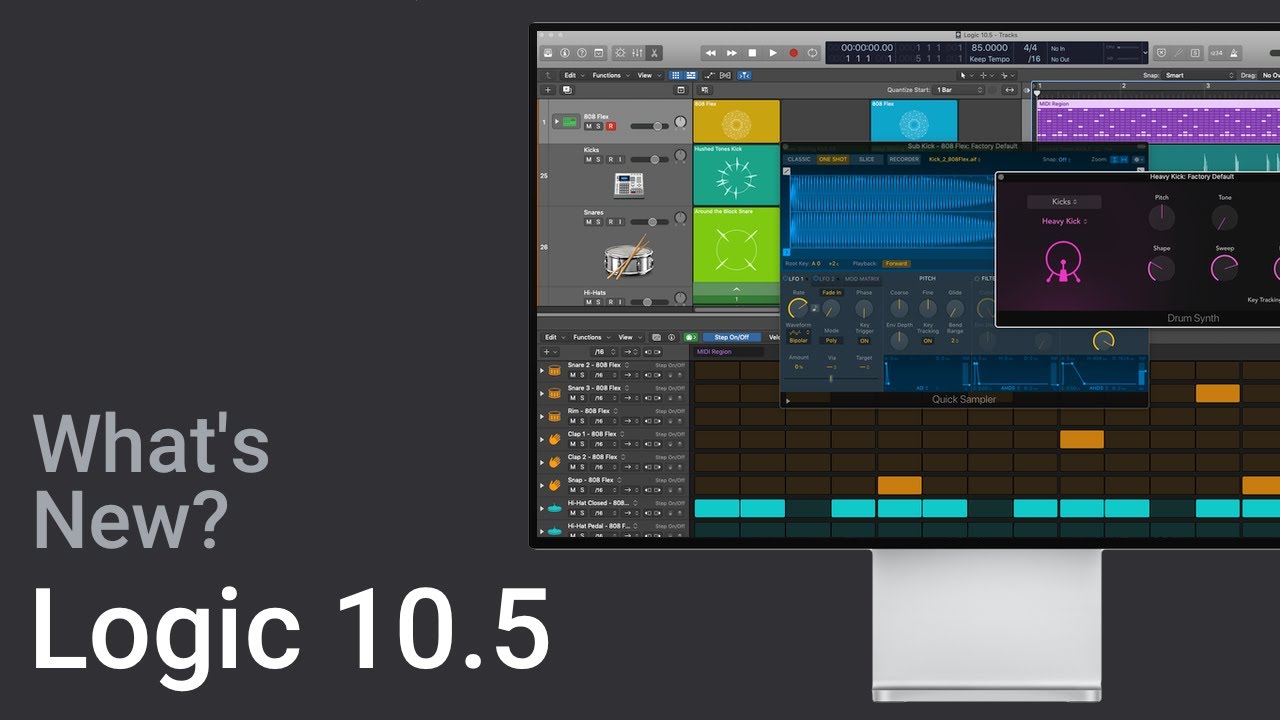Click the waveform edit pencil icon in Quick Sampler
1280x720 pixels.
point(786,171)
